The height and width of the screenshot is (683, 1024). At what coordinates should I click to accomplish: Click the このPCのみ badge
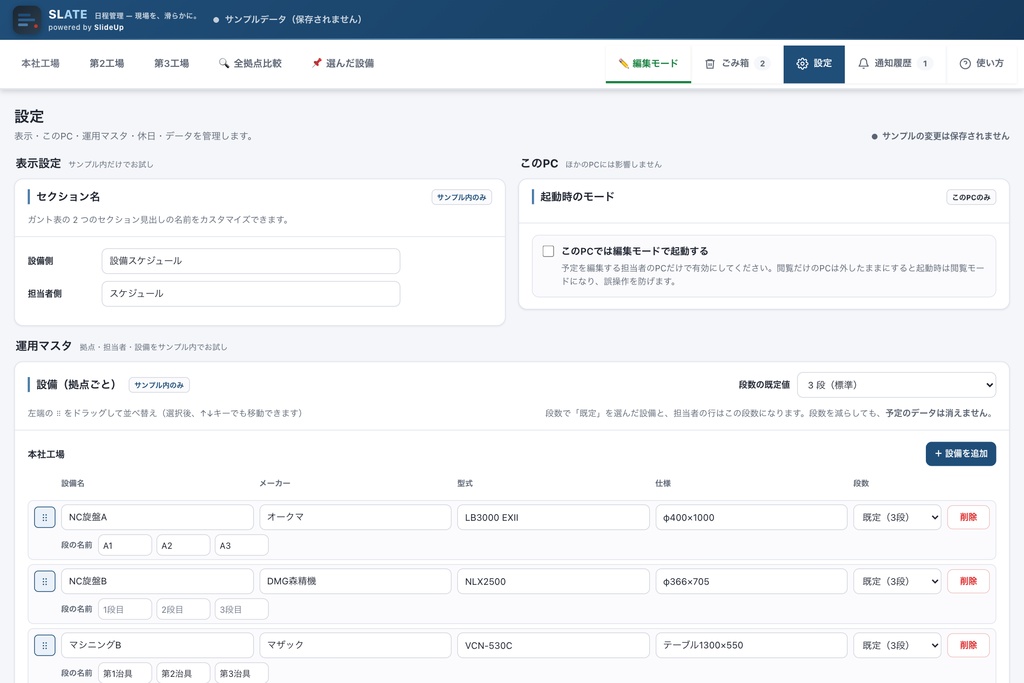tap(971, 197)
